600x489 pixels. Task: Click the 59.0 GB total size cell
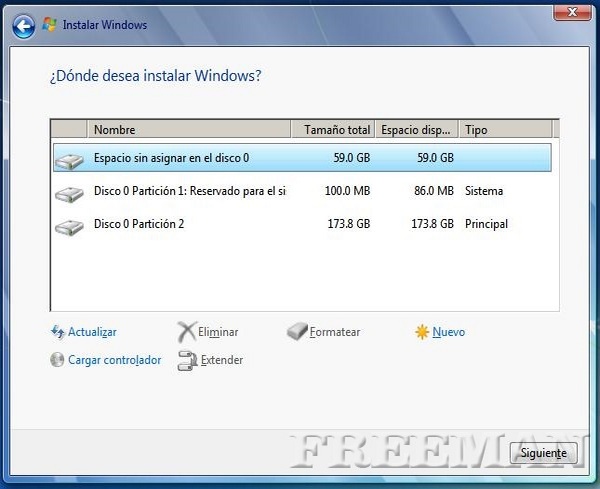(x=352, y=158)
